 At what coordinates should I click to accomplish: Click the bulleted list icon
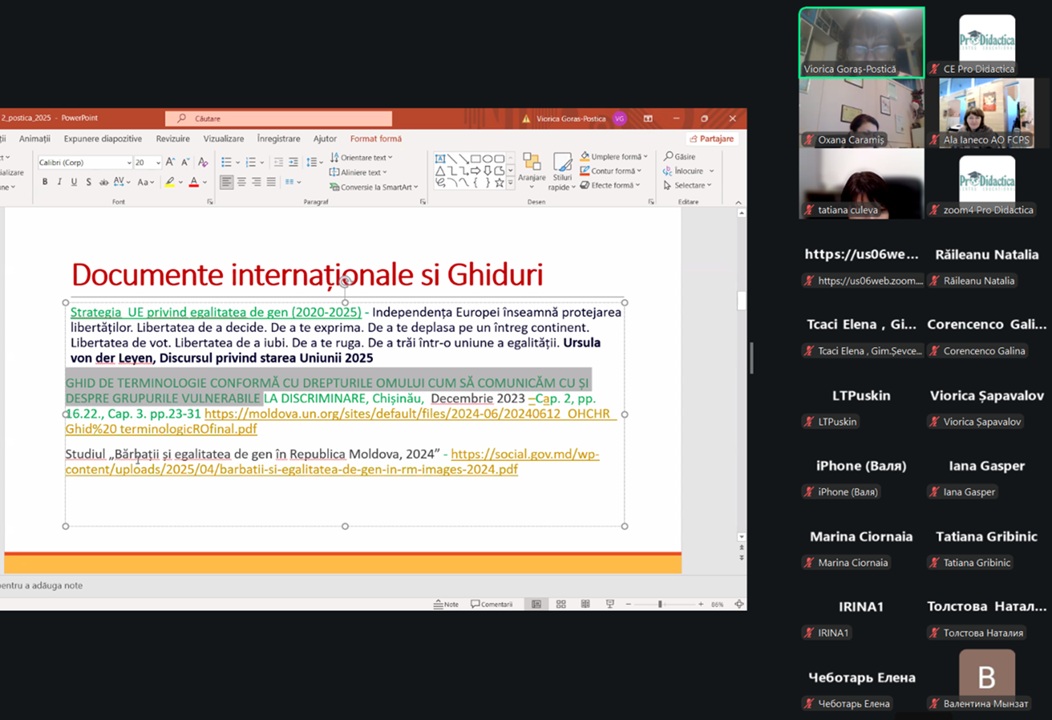(226, 162)
